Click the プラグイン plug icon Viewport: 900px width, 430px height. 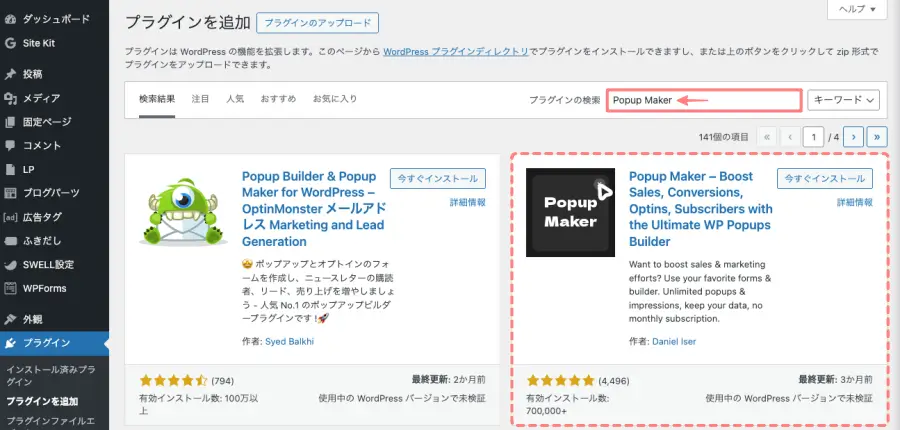[x=10, y=343]
